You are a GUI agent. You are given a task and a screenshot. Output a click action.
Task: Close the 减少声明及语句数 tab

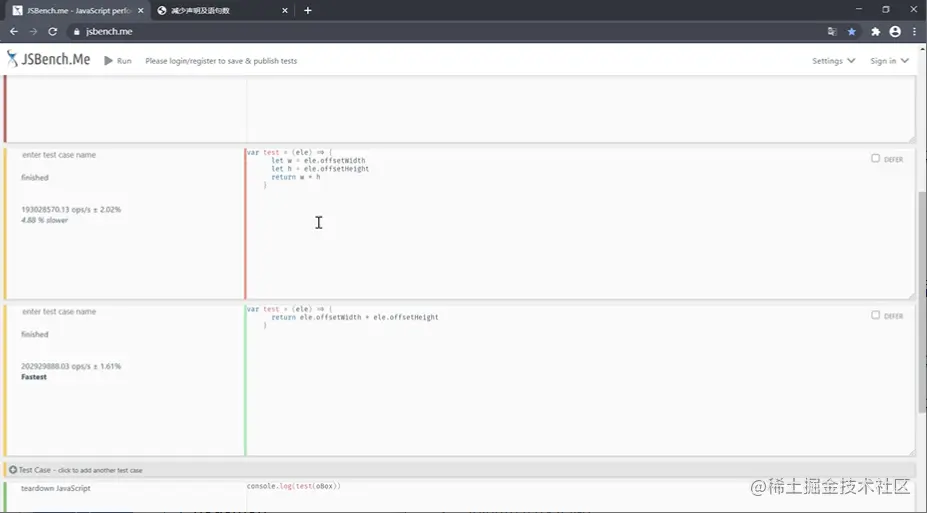tap(284, 11)
